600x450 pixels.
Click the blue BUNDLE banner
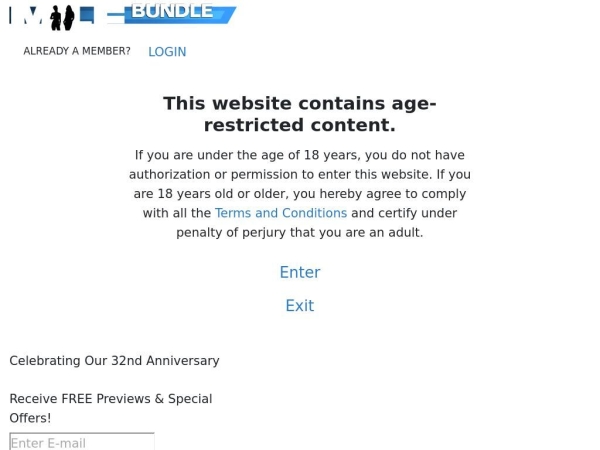(x=180, y=13)
